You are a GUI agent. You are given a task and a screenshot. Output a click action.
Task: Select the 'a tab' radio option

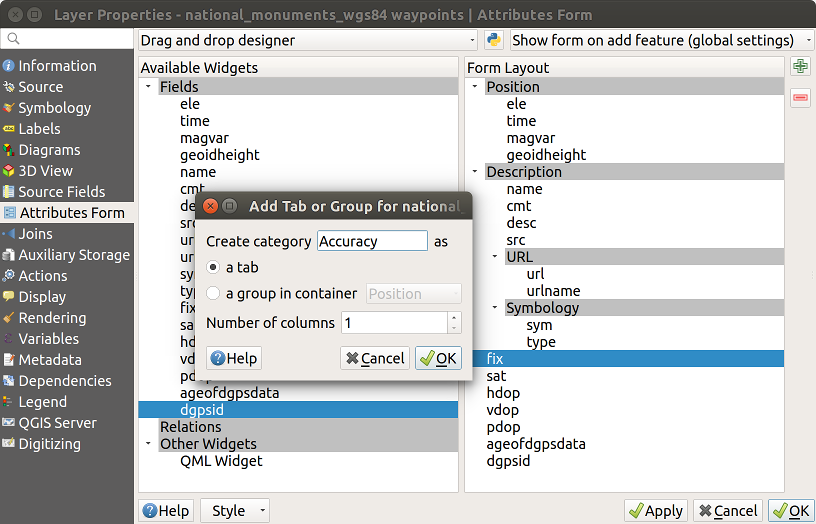coord(213,268)
